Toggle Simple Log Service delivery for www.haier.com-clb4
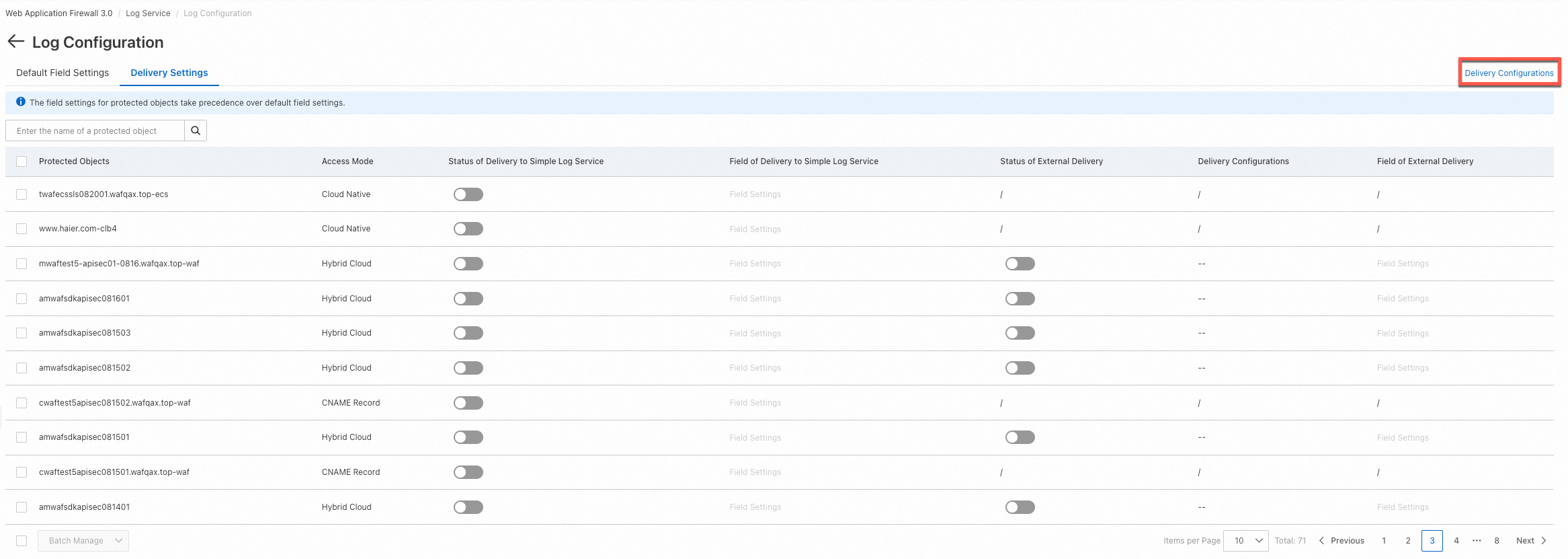 click(x=468, y=229)
